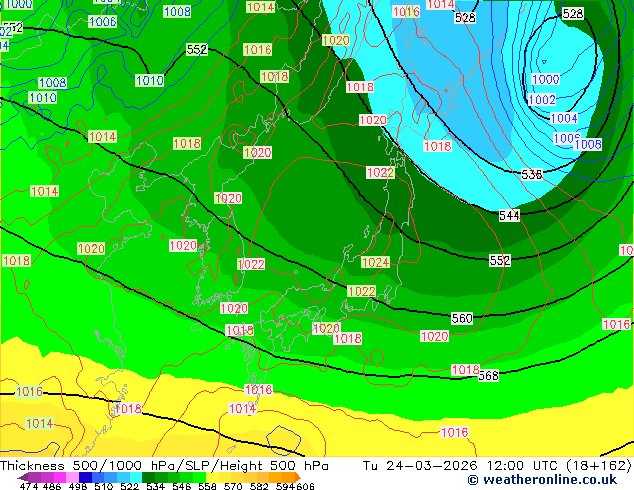This screenshot has height=490, width=634.
Task: Click the orange arrow tip ending the legend
Action: coord(298,477)
